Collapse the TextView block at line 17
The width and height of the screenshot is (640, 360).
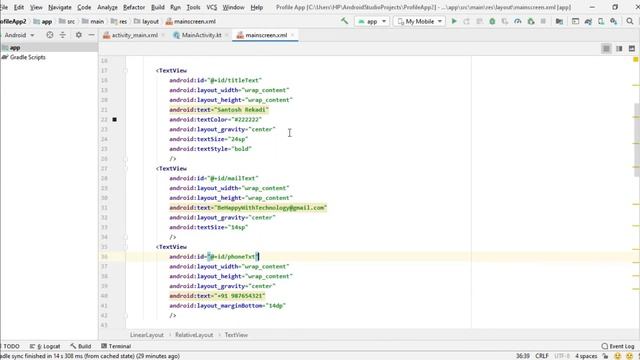point(126,71)
